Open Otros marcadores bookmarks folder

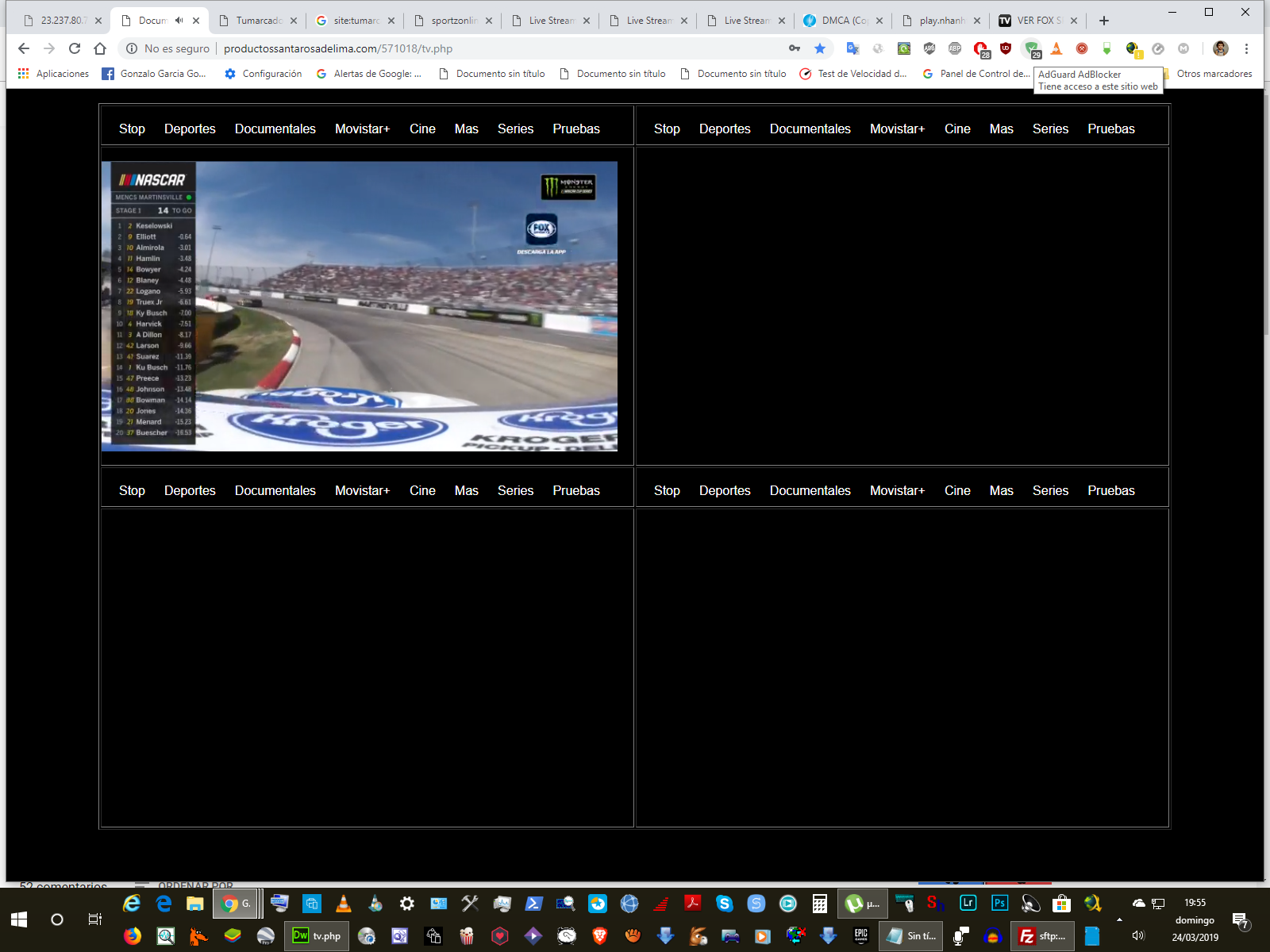point(1213,74)
